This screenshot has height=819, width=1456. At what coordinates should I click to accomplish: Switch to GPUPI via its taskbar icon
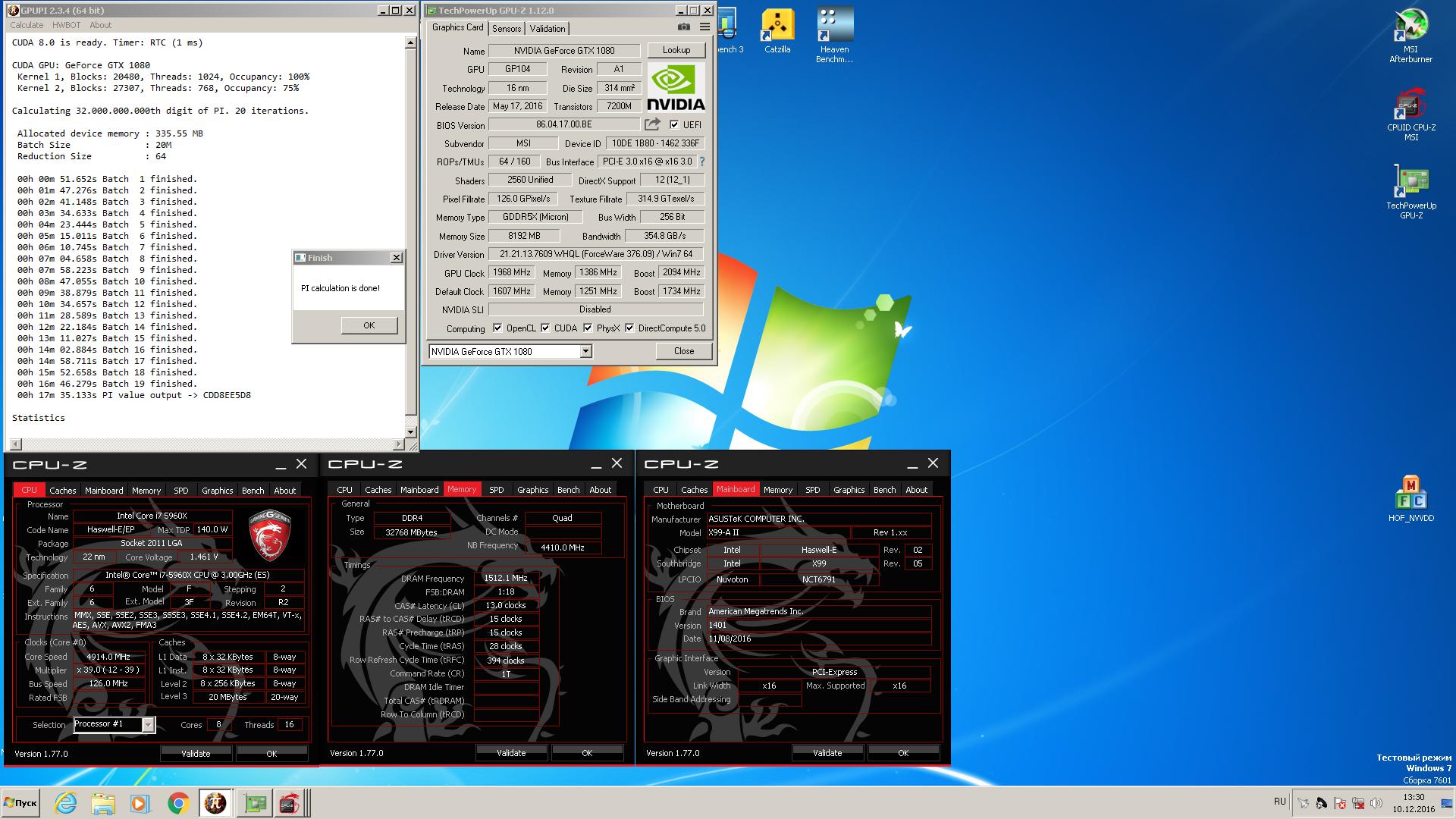pos(215,803)
